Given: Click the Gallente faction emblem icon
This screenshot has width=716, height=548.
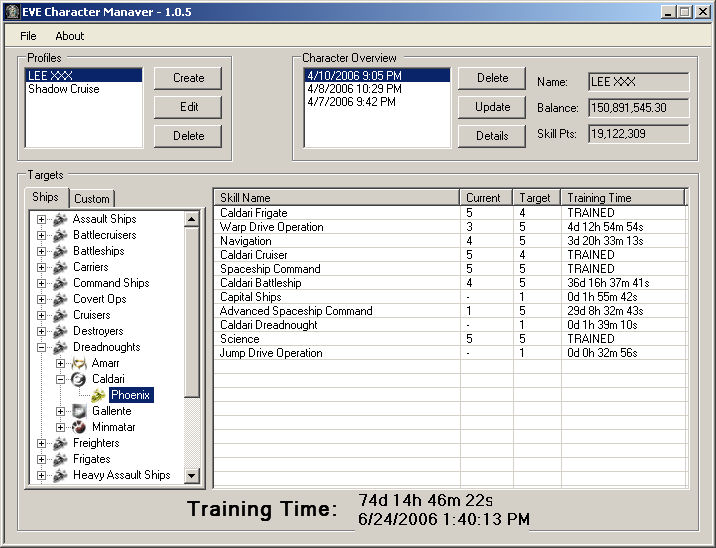Looking at the screenshot, I should click(79, 411).
